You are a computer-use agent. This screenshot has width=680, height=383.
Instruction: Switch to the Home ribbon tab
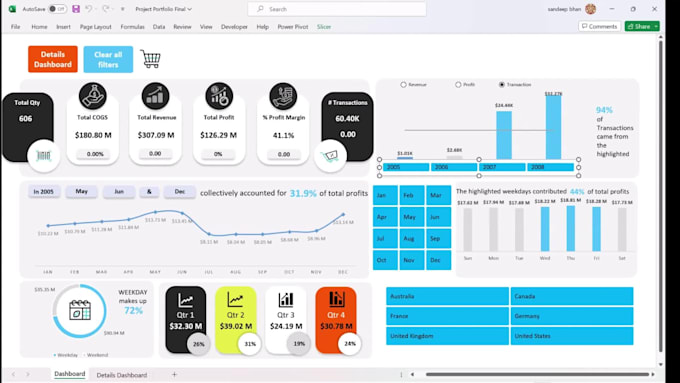(39, 26)
